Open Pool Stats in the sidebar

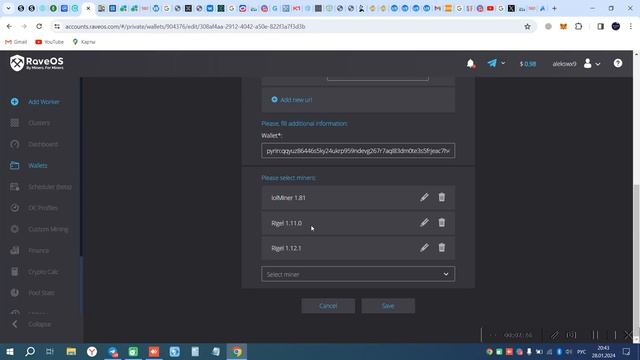41,293
